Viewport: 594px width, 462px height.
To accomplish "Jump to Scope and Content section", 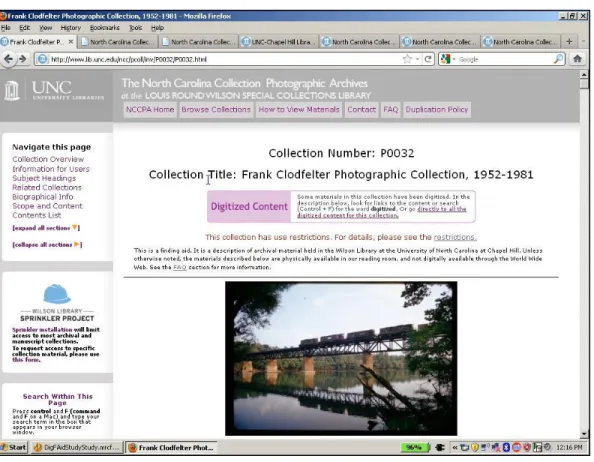I will pyautogui.click(x=47, y=206).
